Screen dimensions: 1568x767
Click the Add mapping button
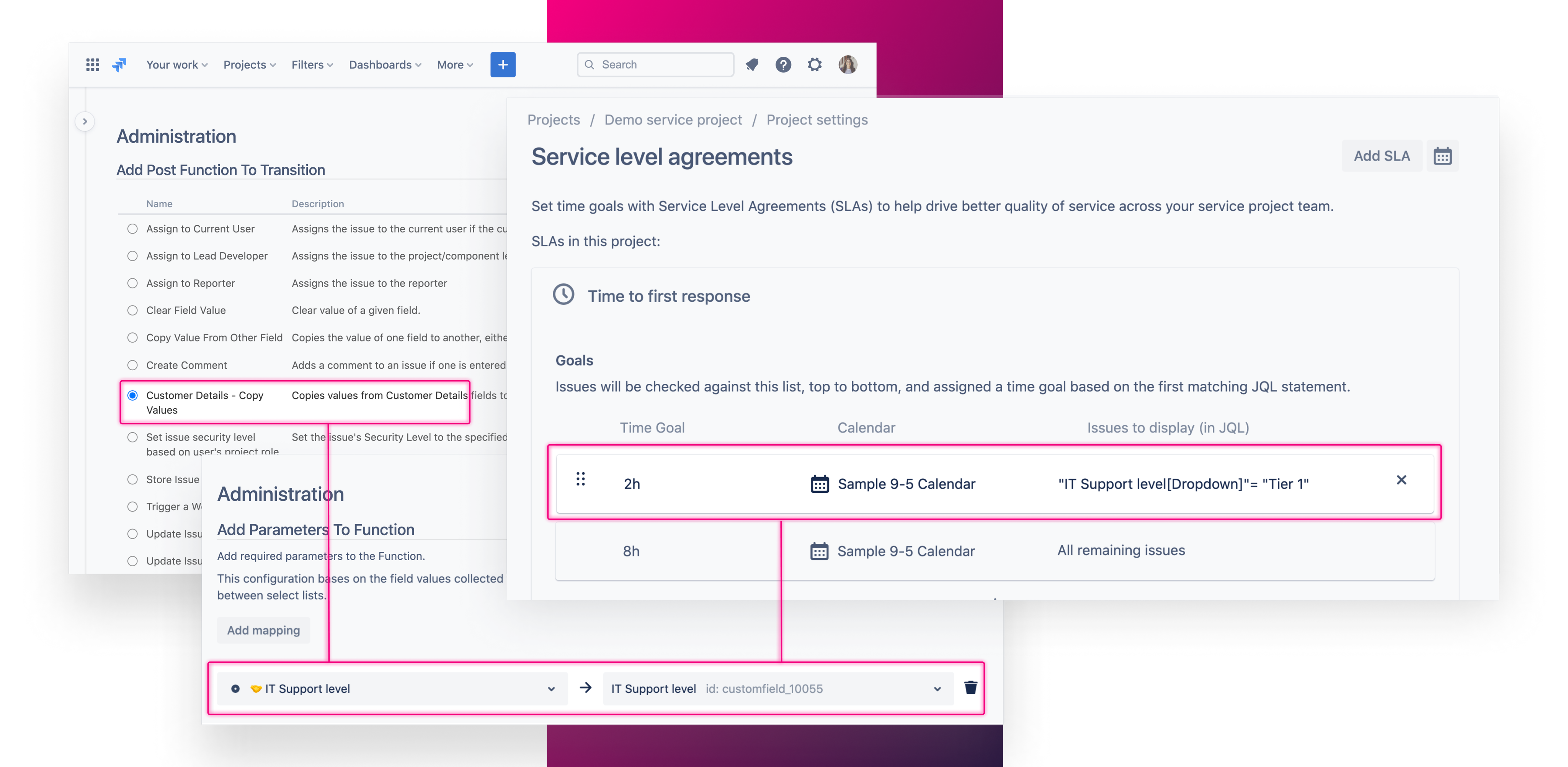click(263, 630)
